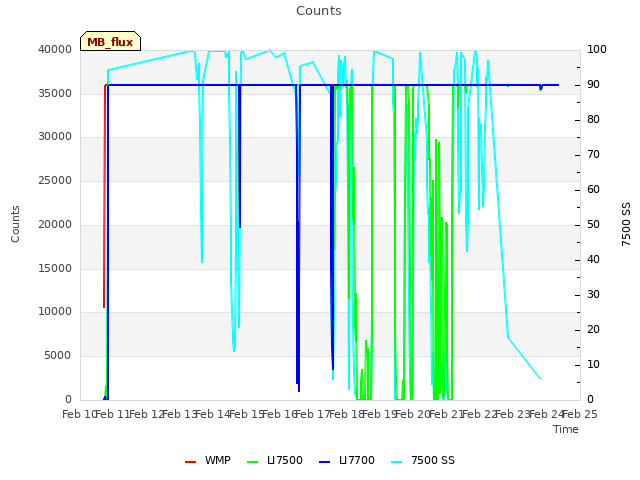
Task: Click the cyan 7500 SS legend swatch
Action: pos(397,462)
